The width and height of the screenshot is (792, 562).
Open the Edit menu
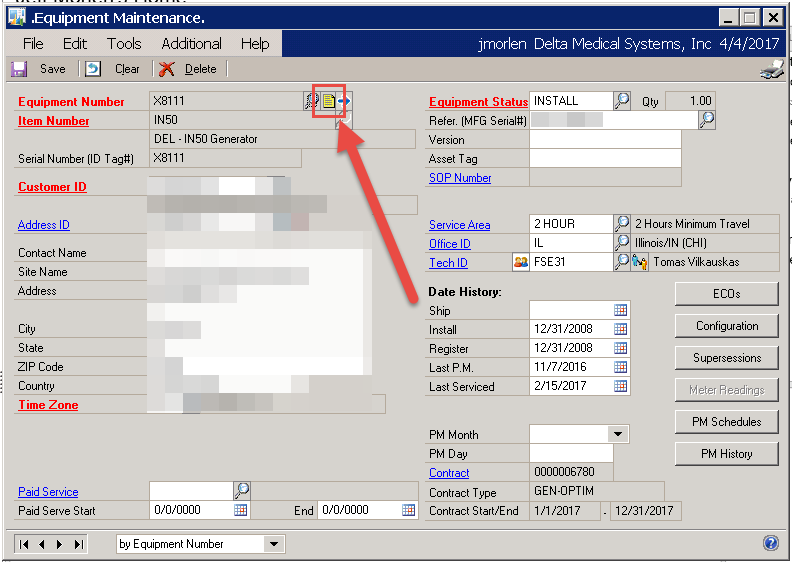(x=75, y=44)
